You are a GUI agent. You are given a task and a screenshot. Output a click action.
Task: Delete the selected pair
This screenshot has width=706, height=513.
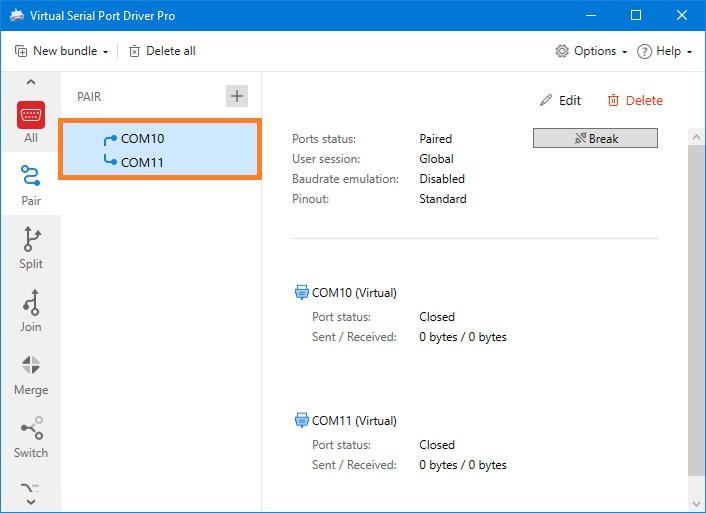point(635,100)
